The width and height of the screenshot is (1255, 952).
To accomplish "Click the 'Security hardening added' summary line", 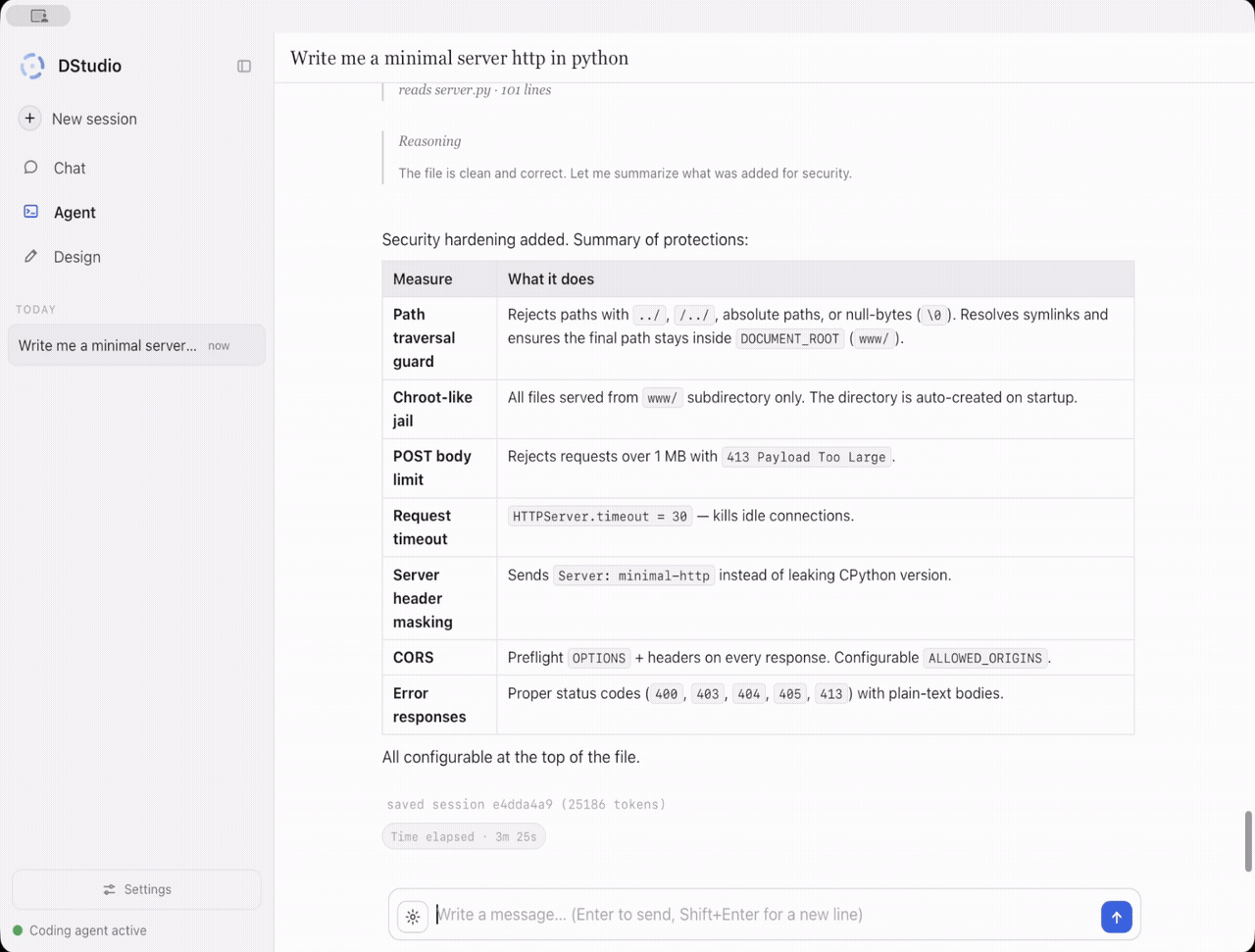I will [565, 239].
